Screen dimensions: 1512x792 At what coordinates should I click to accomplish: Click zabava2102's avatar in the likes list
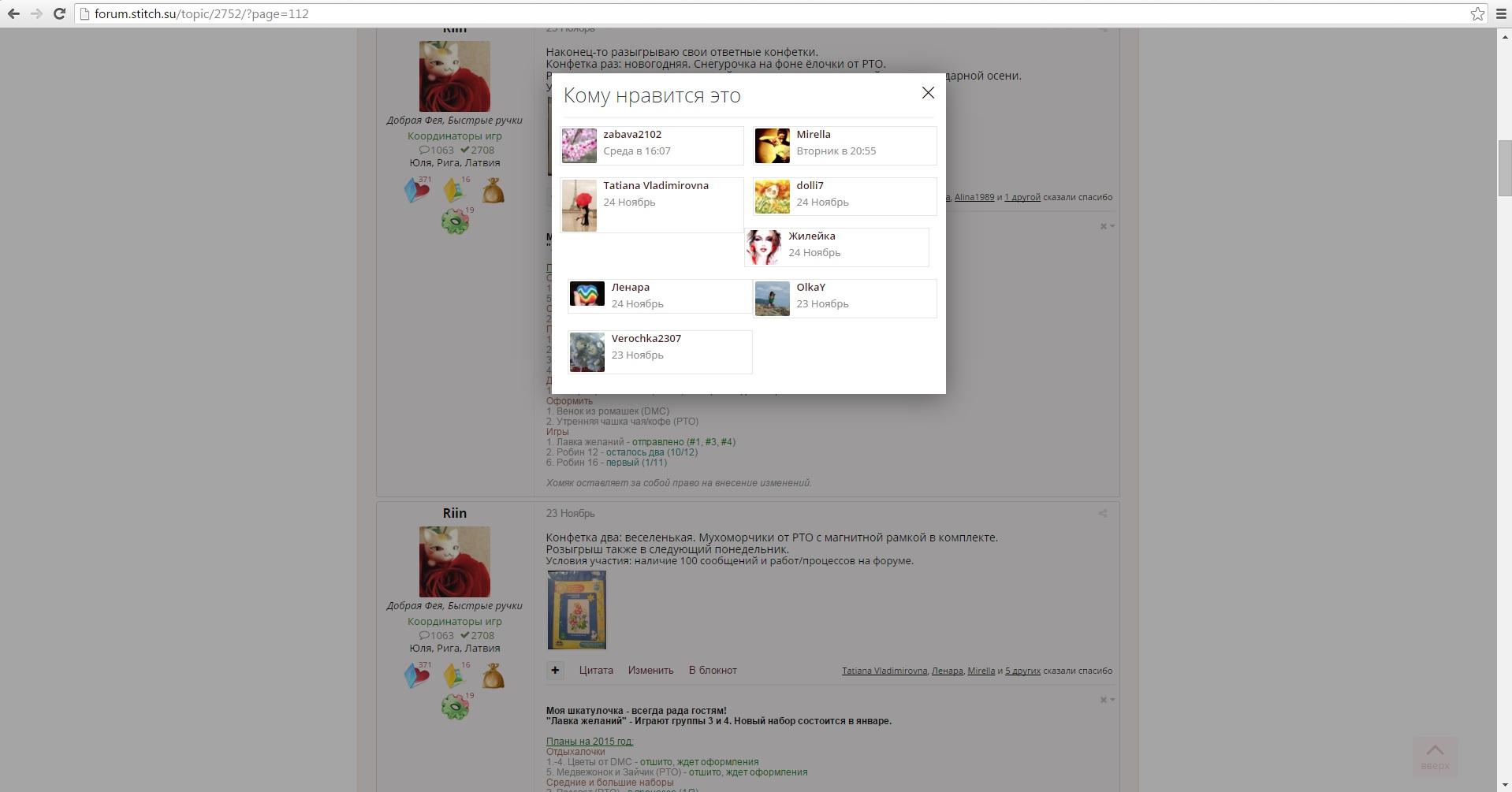click(579, 146)
